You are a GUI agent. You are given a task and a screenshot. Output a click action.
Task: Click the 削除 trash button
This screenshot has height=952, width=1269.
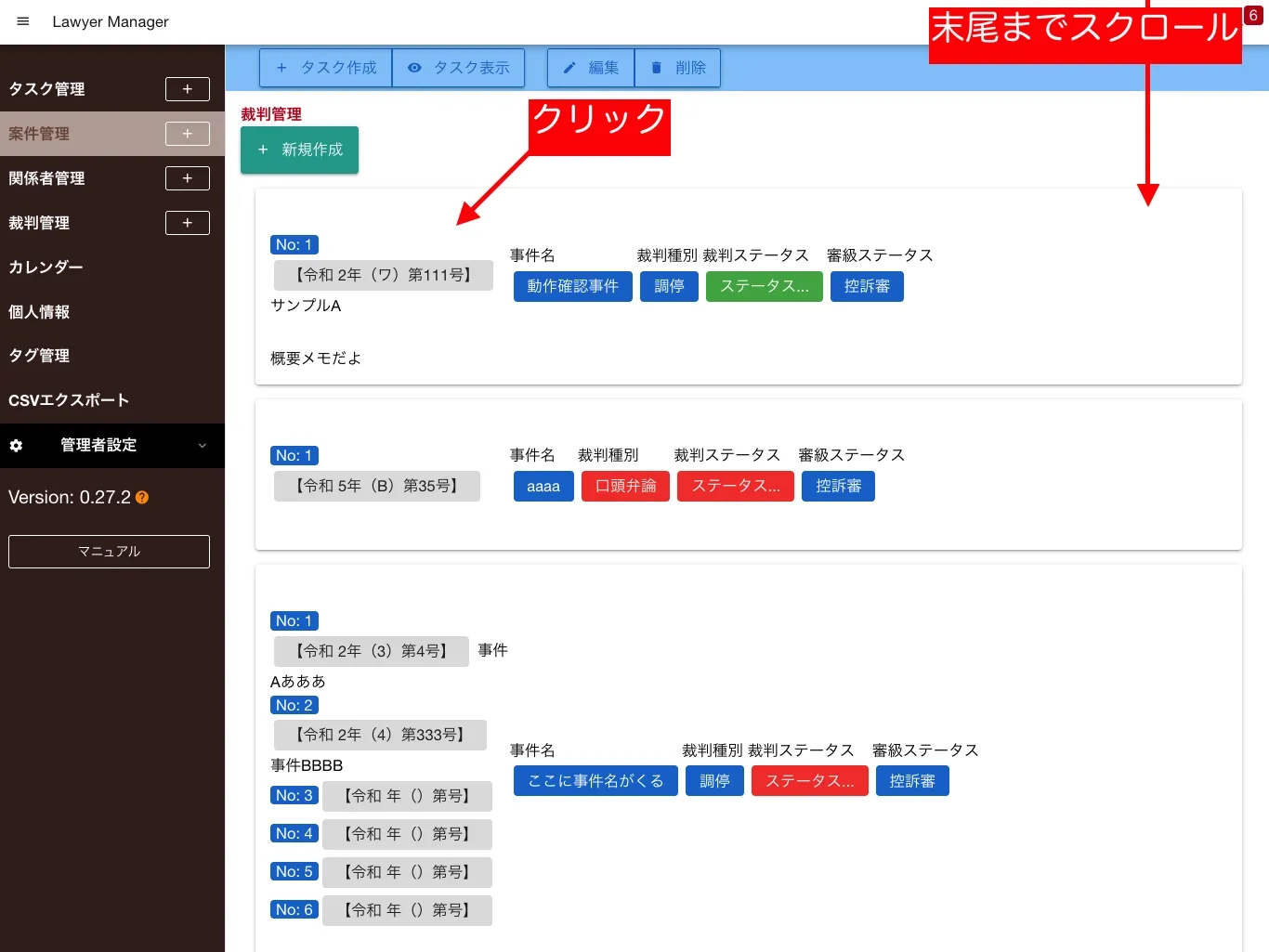[678, 68]
